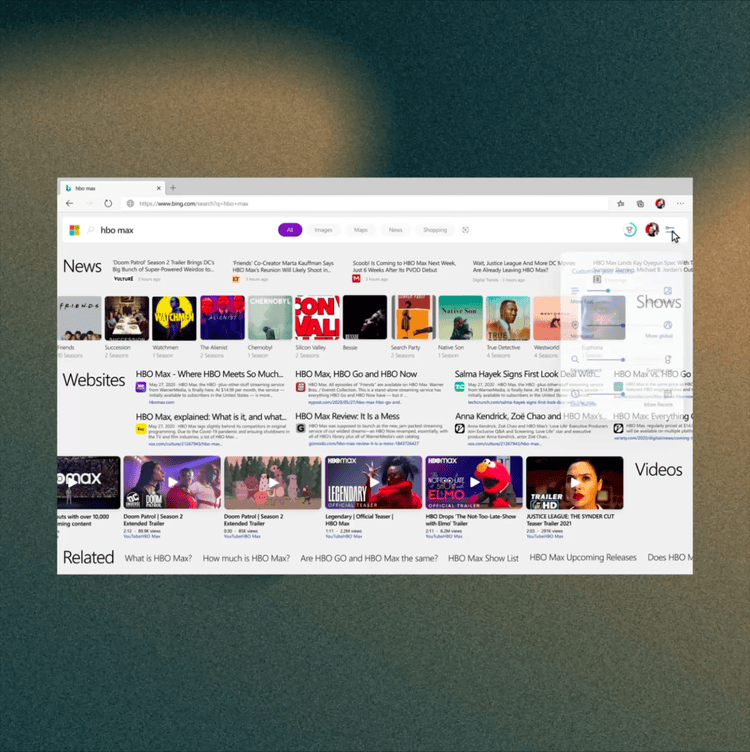The image size is (750, 752).
Task: Select the Bessie show thumbnail
Action: click(364, 317)
